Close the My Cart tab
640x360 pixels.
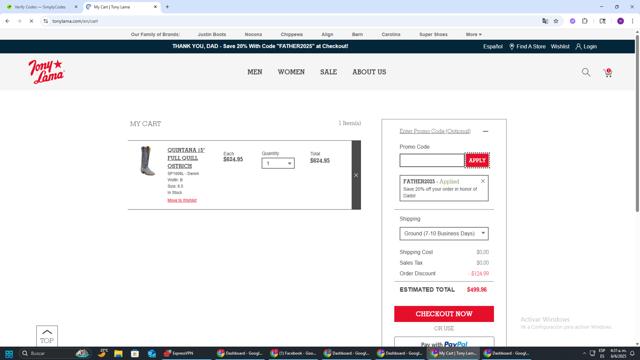point(155,7)
